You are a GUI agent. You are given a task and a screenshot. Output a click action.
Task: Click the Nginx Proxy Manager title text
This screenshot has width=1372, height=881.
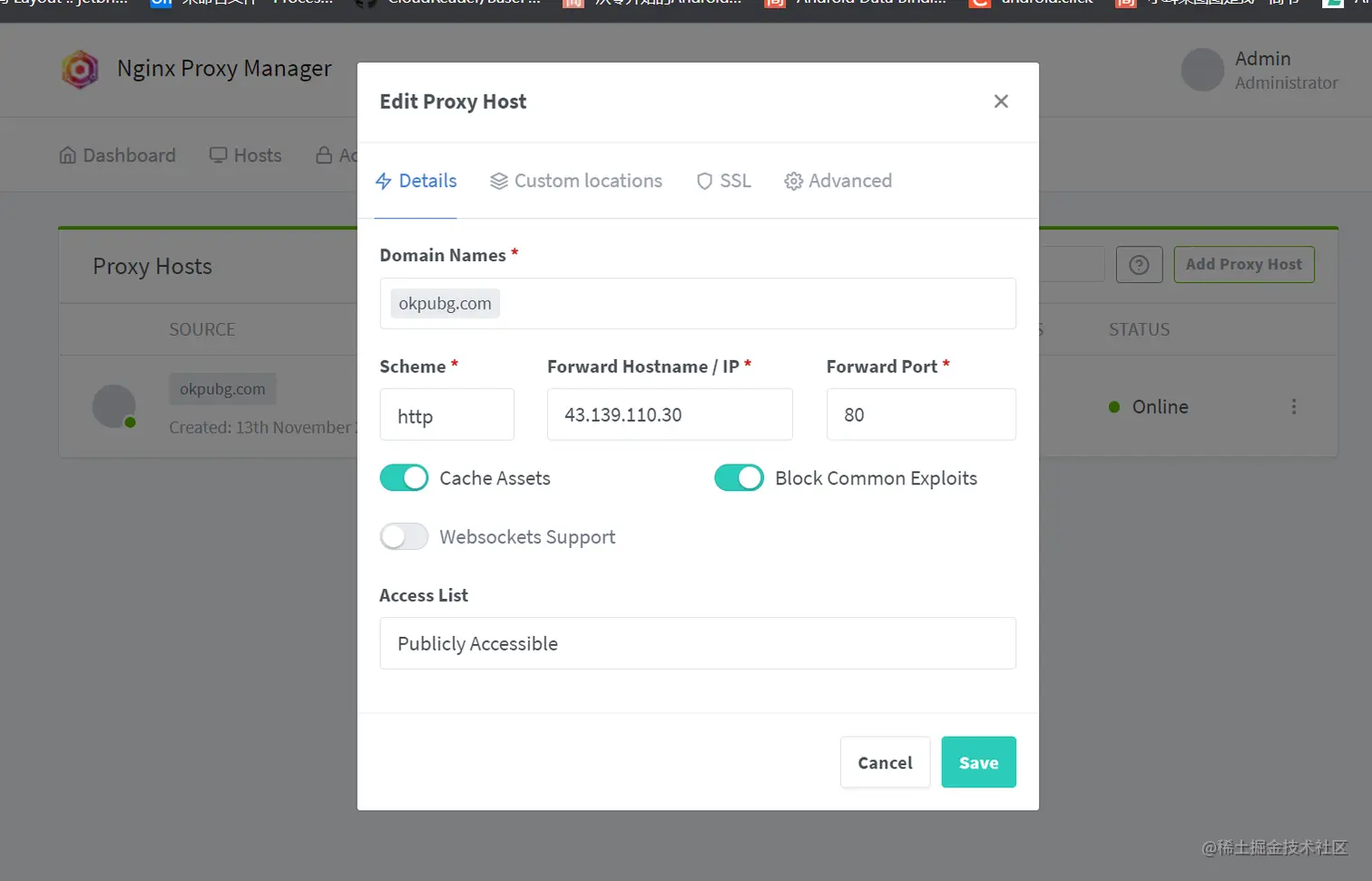[224, 69]
